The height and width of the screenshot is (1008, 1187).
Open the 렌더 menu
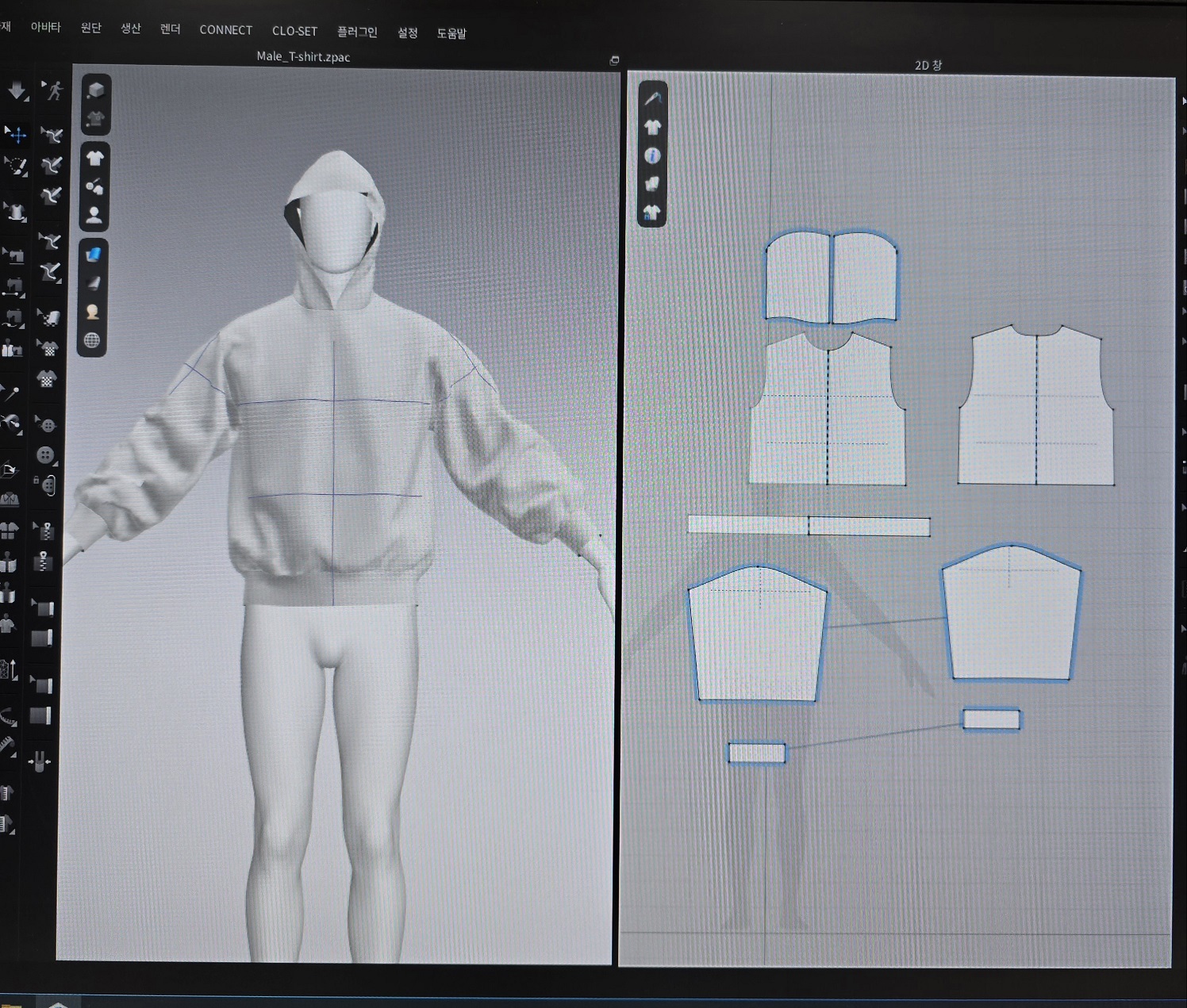click(x=170, y=29)
